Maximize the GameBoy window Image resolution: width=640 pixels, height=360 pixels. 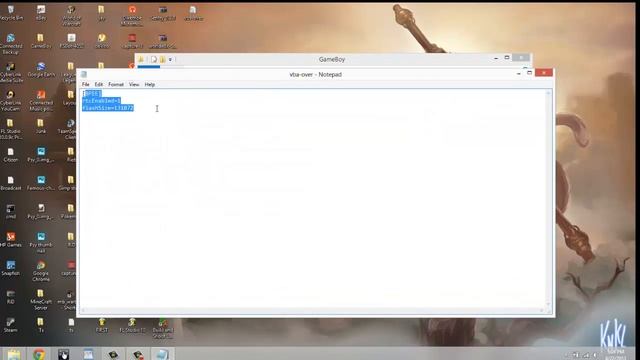507,58
